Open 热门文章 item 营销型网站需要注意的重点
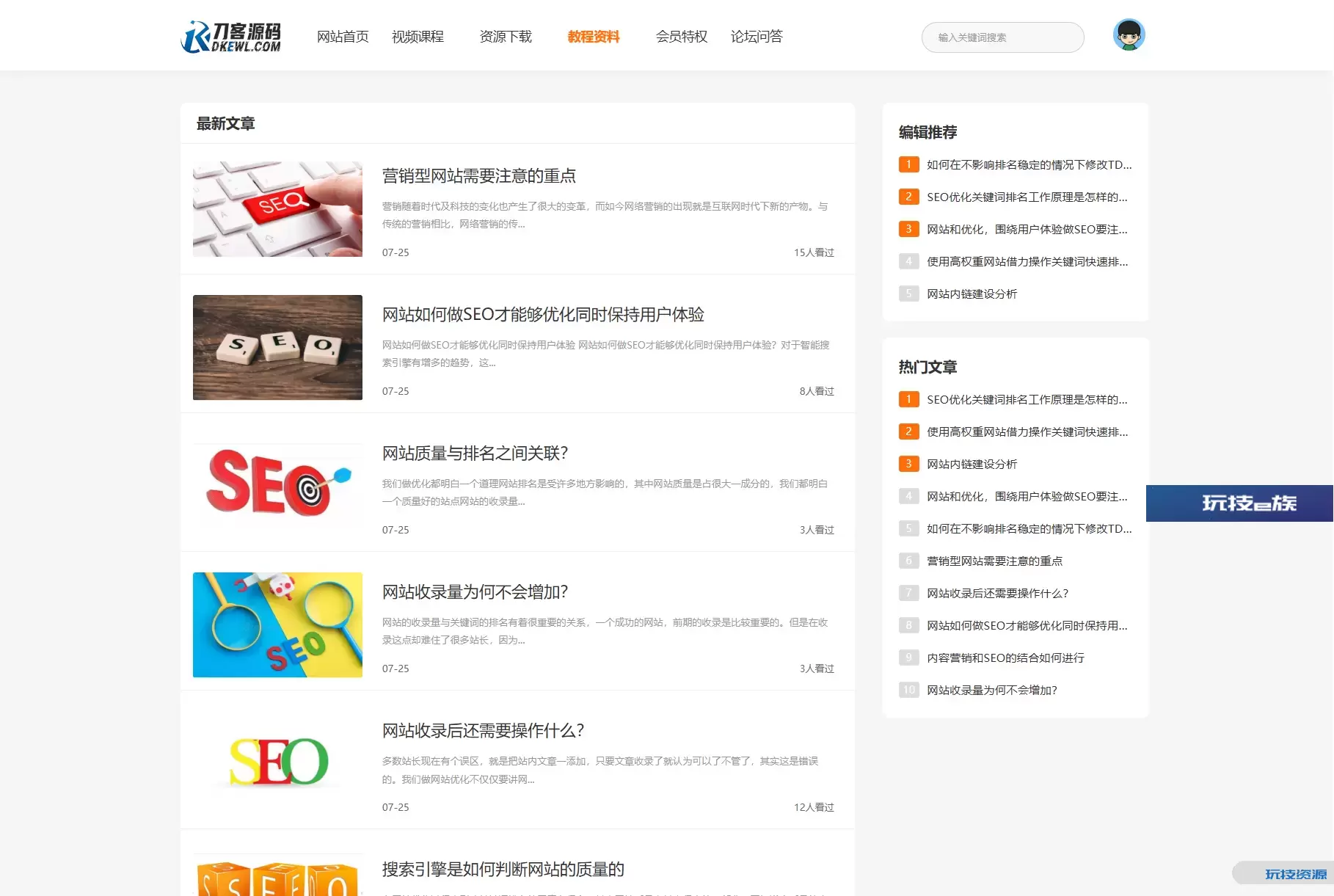 pyautogui.click(x=994, y=561)
